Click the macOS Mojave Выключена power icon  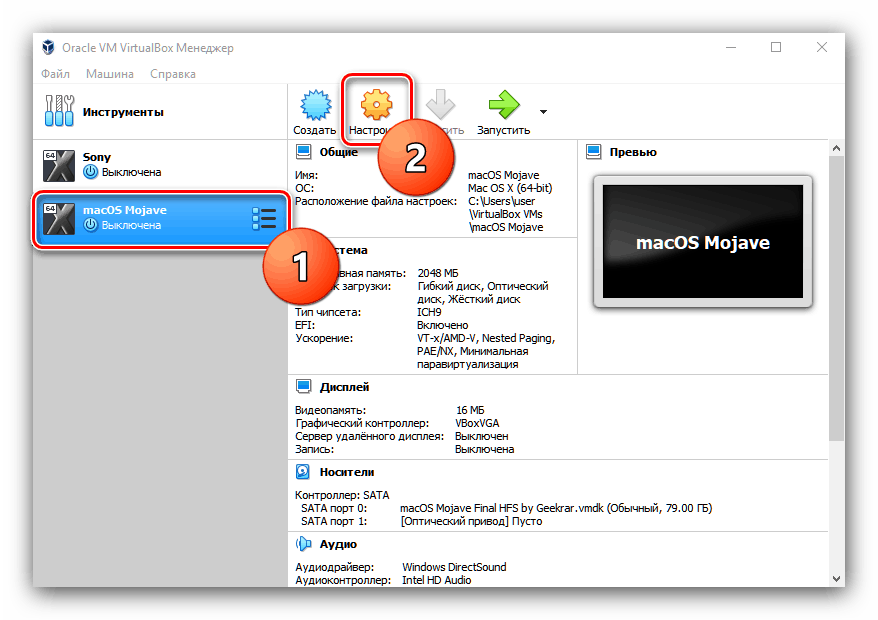[x=90, y=225]
